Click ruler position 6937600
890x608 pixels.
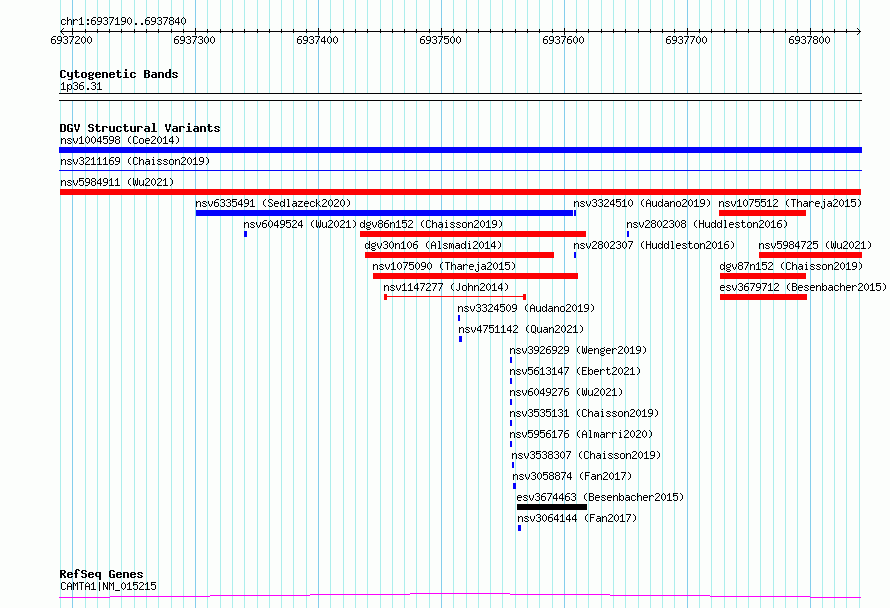point(564,40)
